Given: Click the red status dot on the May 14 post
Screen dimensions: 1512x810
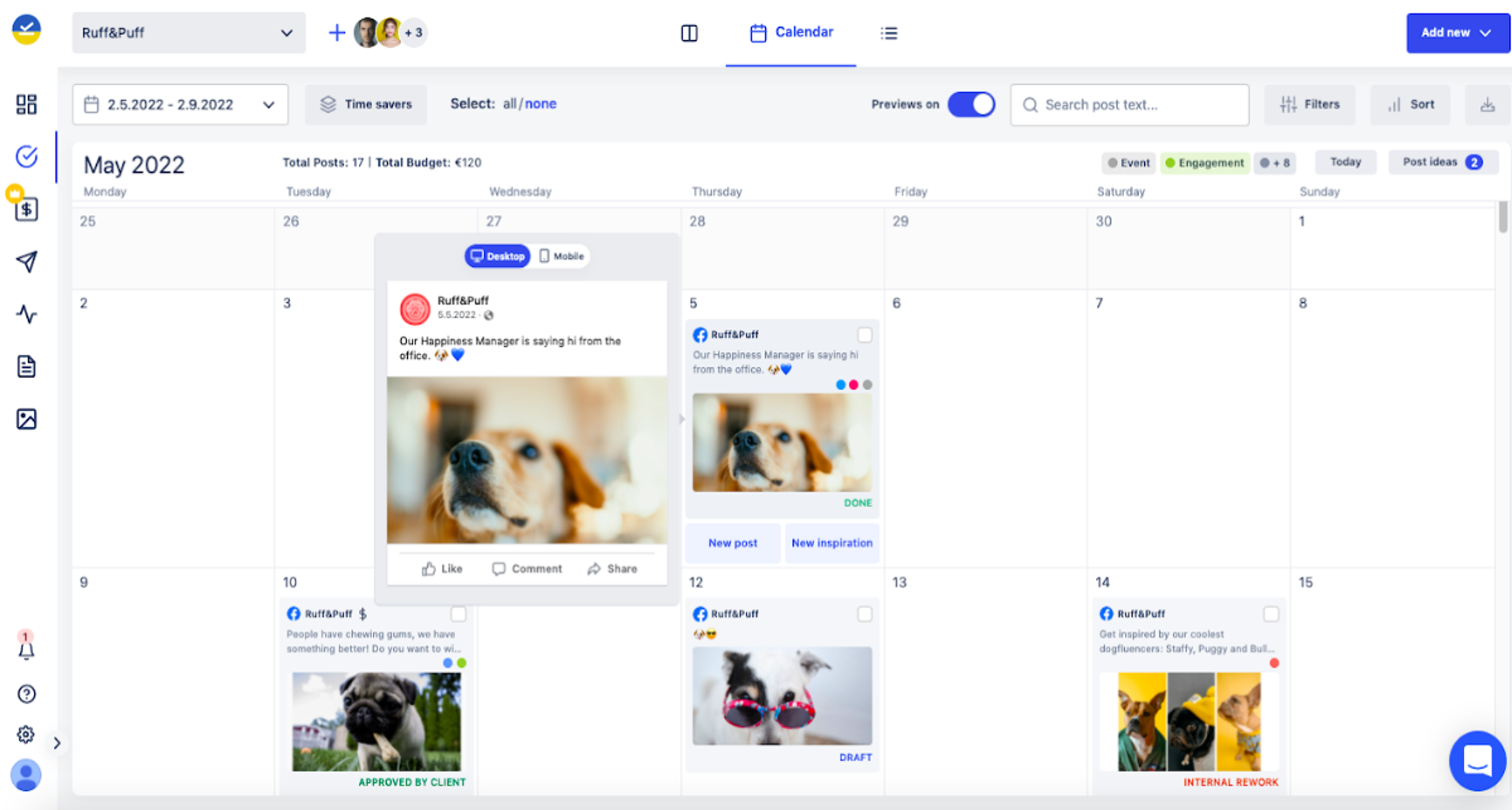Looking at the screenshot, I should (x=1274, y=662).
